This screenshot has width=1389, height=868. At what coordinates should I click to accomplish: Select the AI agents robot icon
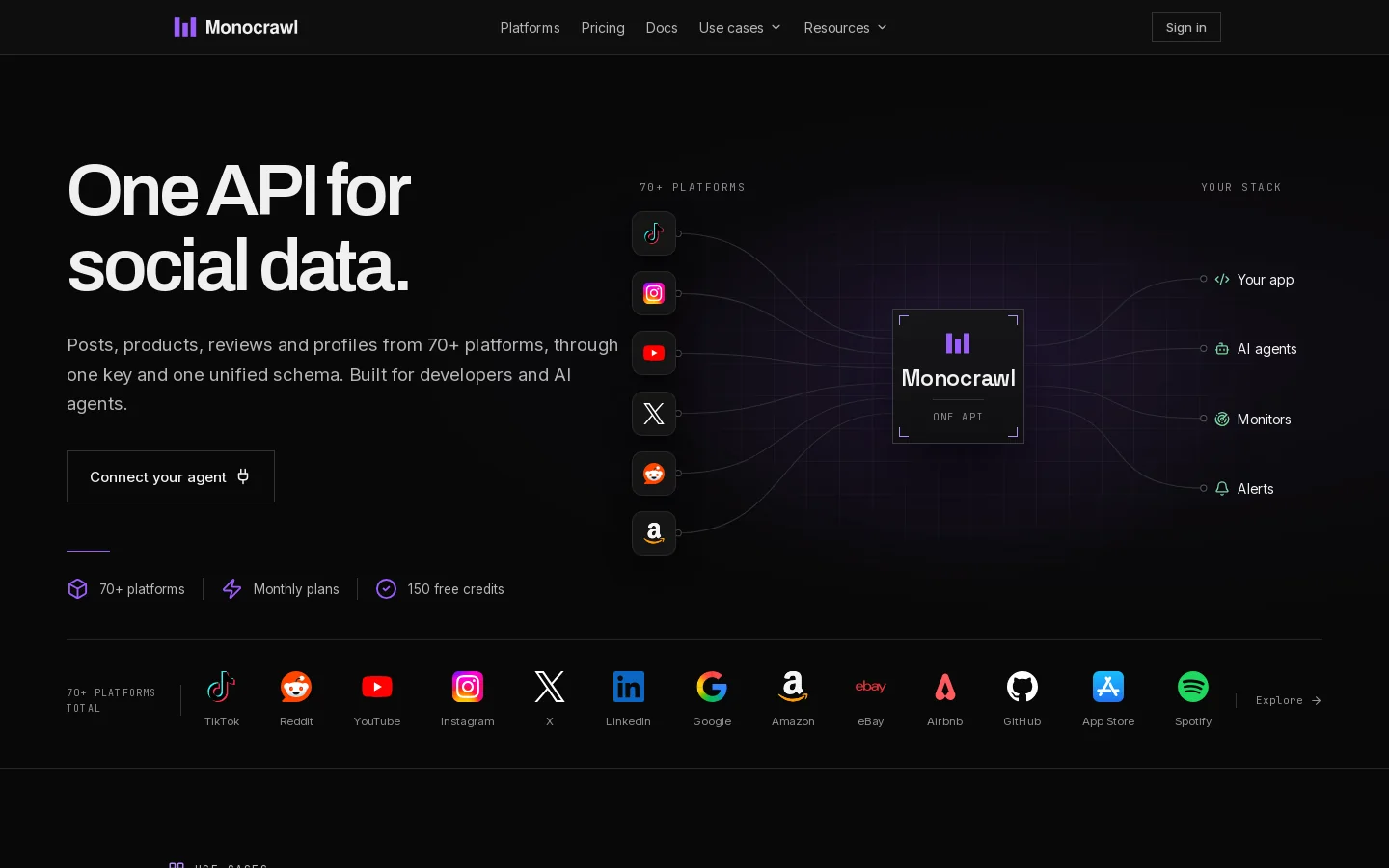tap(1222, 349)
